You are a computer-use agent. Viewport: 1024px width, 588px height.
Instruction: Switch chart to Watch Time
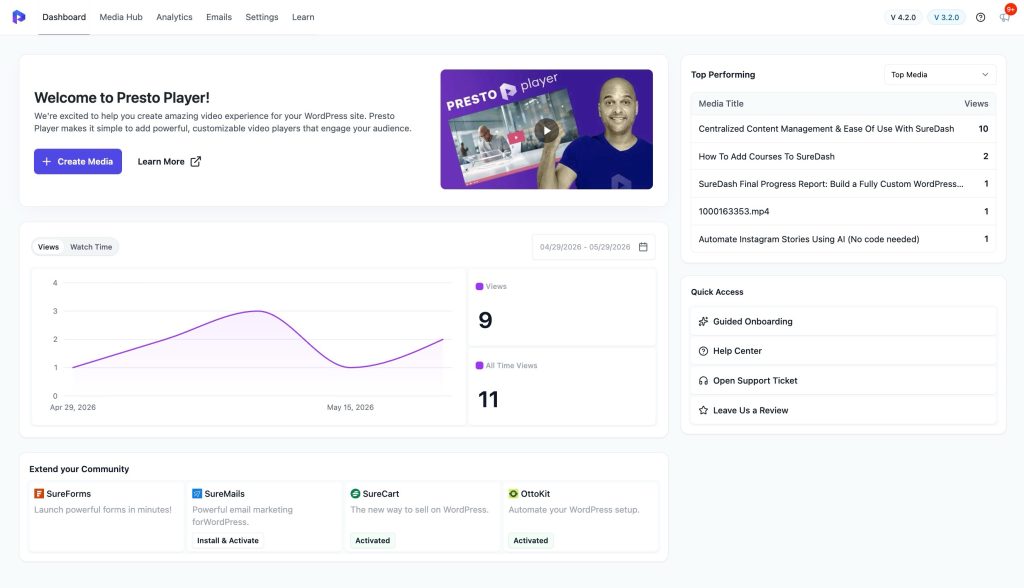pyautogui.click(x=91, y=247)
